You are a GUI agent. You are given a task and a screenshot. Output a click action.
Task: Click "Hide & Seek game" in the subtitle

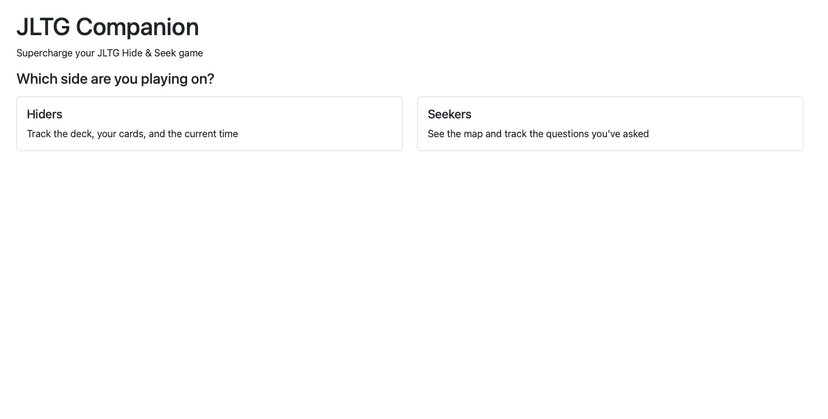tap(162, 53)
